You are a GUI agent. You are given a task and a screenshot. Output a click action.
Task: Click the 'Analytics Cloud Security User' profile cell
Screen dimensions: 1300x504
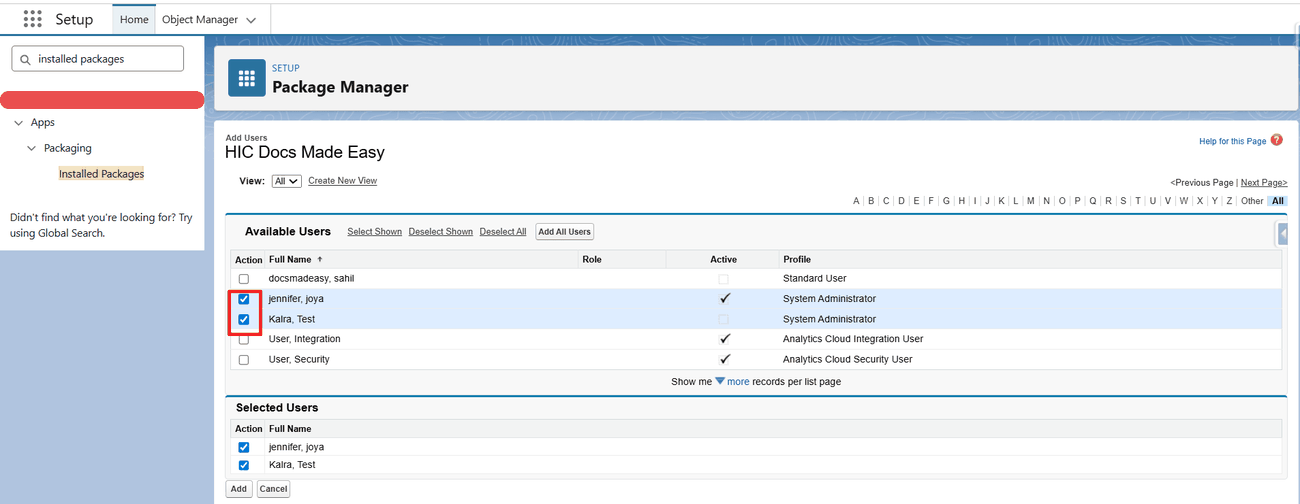tap(848, 359)
